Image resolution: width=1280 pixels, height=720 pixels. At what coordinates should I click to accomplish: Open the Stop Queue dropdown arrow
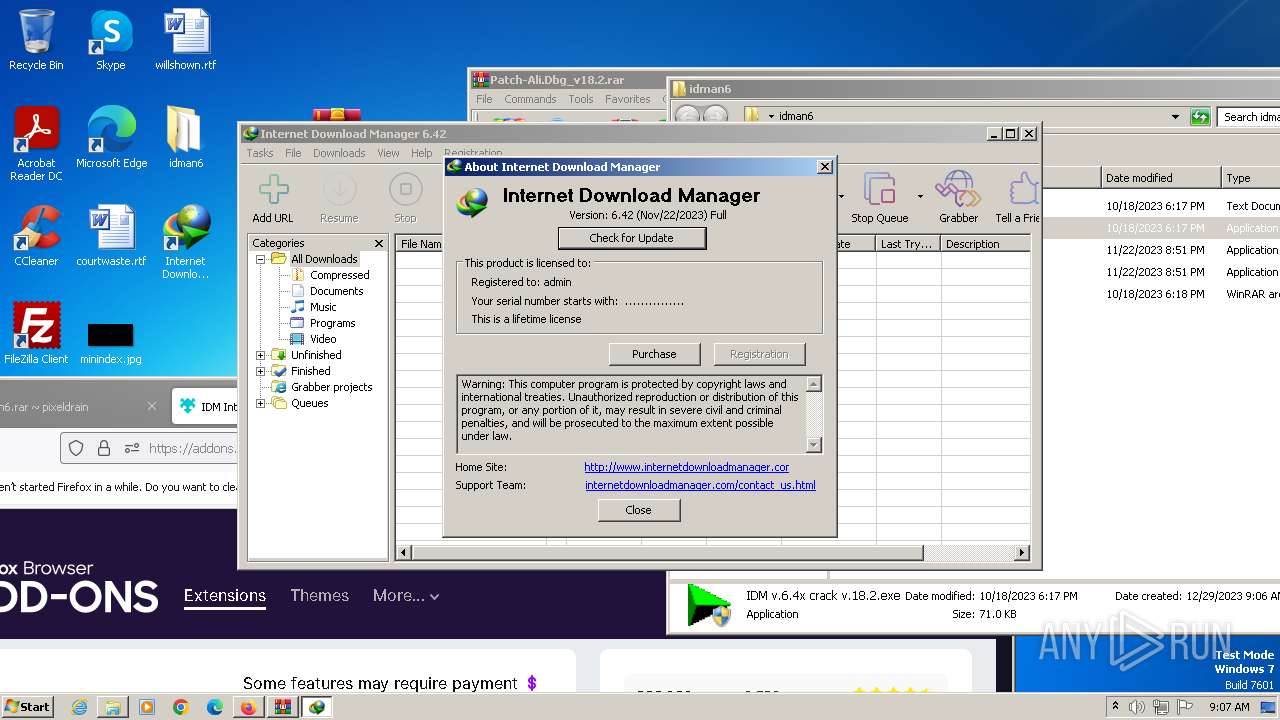(x=920, y=196)
